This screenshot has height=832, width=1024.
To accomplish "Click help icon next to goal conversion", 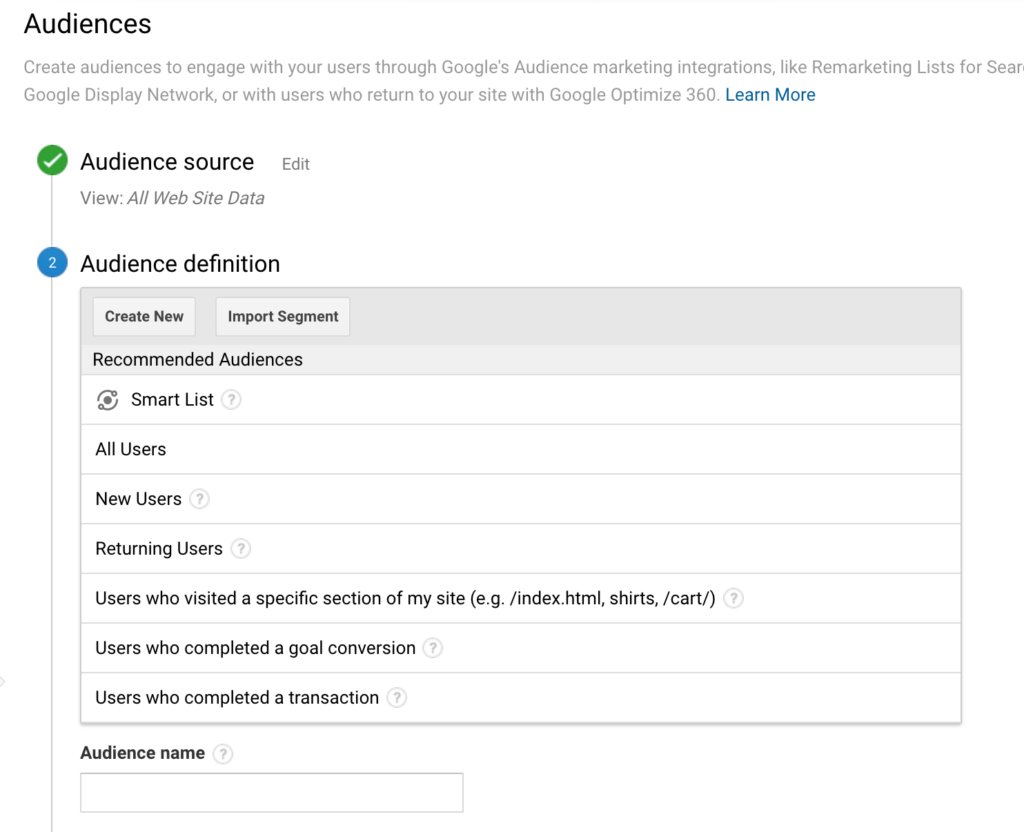I will 432,648.
